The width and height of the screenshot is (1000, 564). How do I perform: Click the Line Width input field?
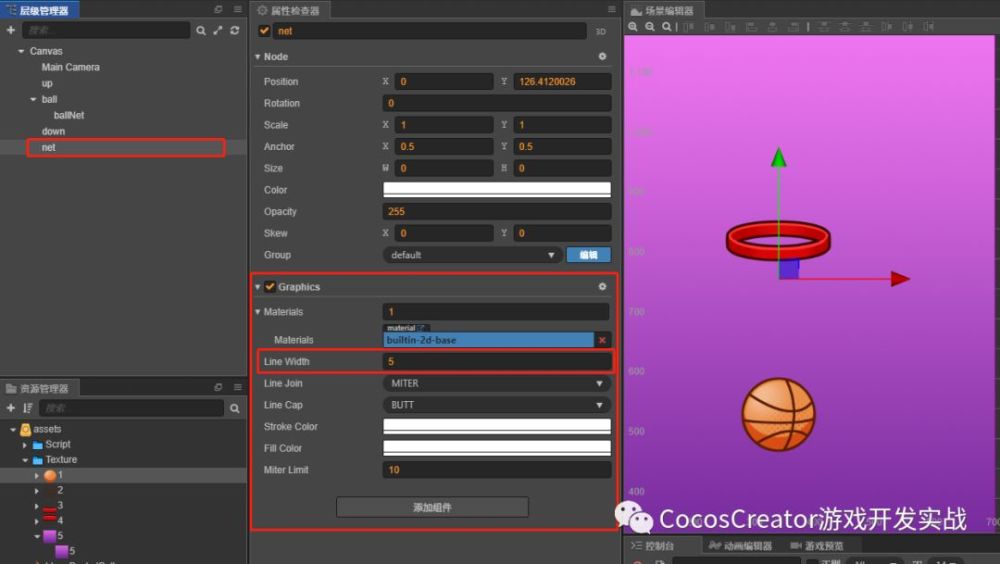(x=497, y=362)
